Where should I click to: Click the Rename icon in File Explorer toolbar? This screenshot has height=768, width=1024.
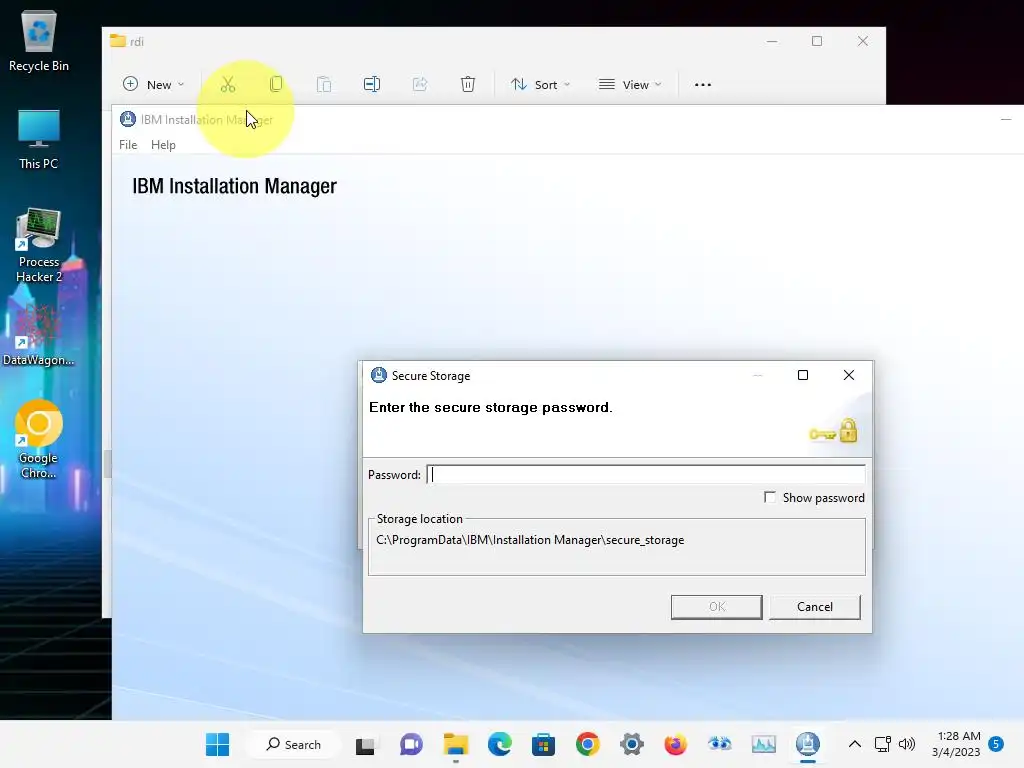(372, 84)
